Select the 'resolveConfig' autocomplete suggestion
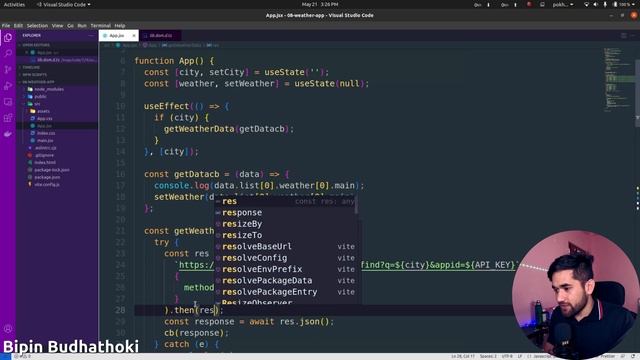This screenshot has height=360, width=640. [285, 258]
